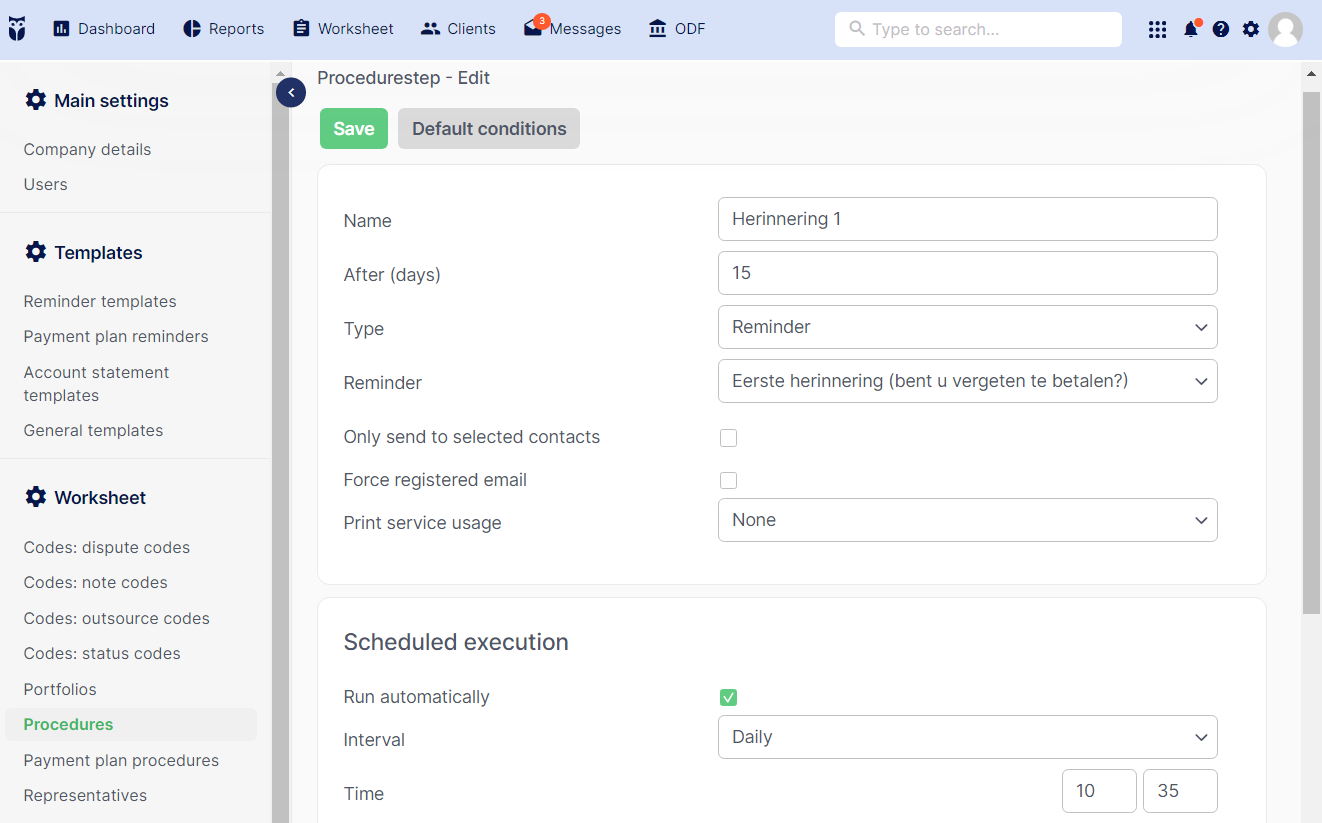Viewport: 1322px width, 823px height.
Task: Open Payment plan procedures
Action: [121, 761]
